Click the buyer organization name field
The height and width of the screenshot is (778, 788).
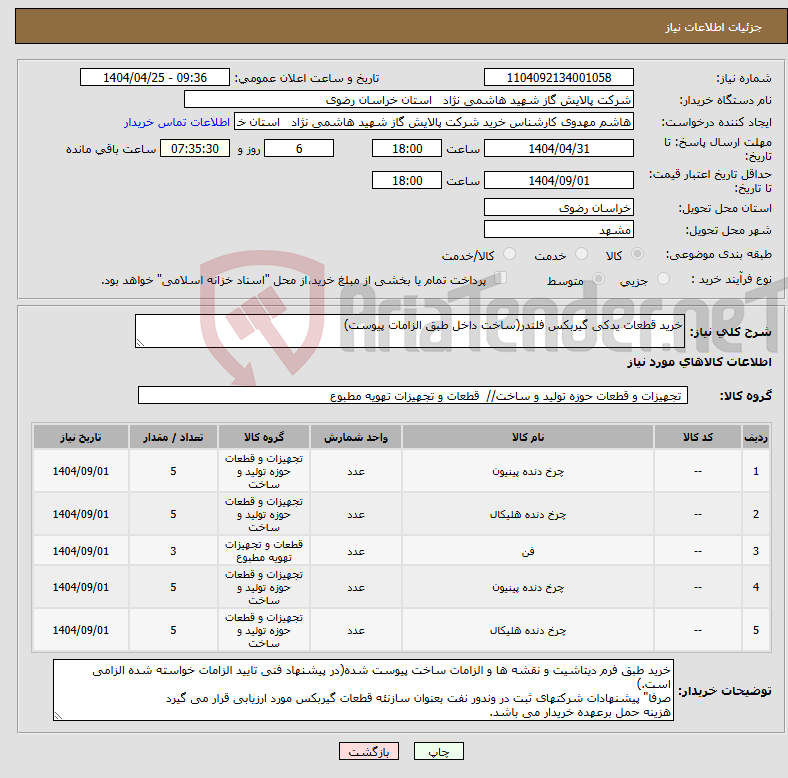[409, 100]
